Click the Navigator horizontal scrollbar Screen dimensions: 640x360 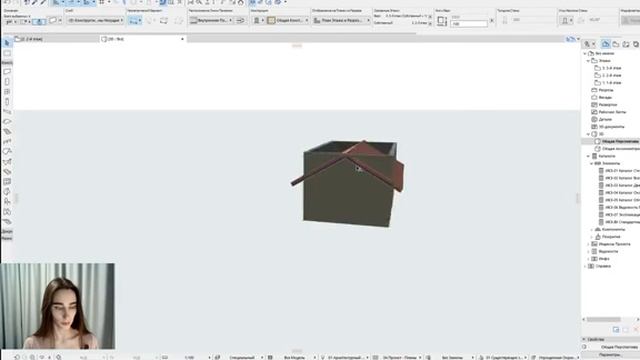pyautogui.click(x=604, y=319)
